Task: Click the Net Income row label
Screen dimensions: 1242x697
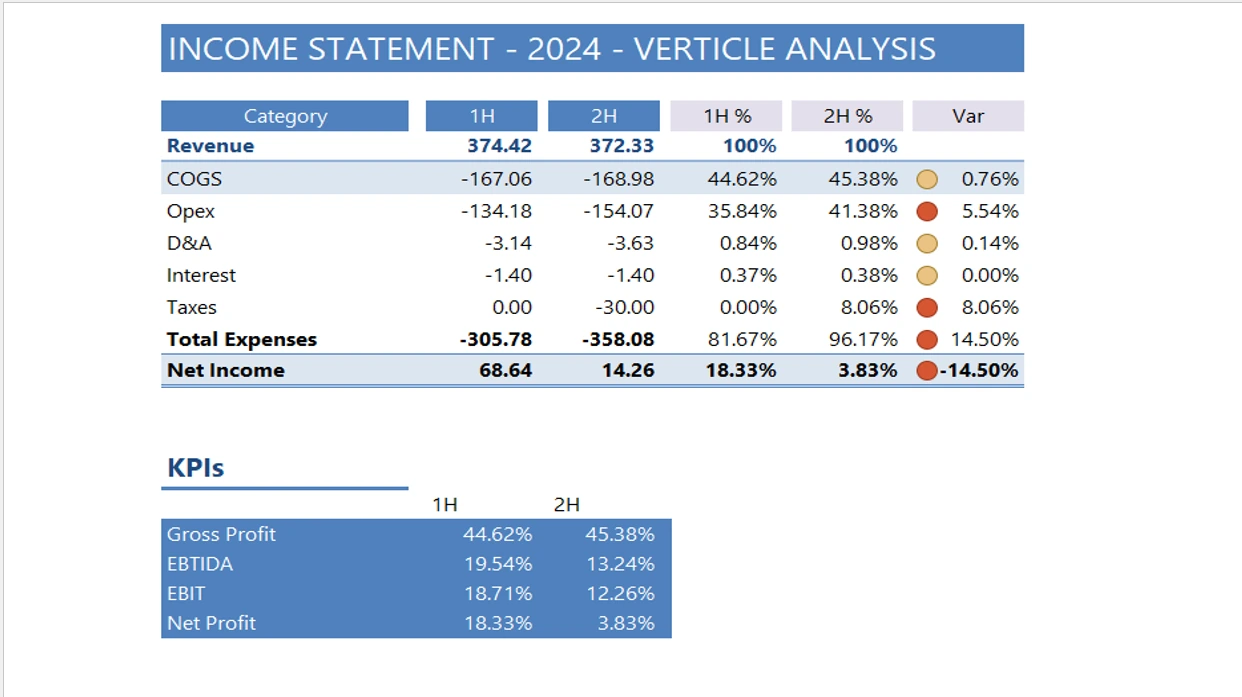Action: click(226, 371)
